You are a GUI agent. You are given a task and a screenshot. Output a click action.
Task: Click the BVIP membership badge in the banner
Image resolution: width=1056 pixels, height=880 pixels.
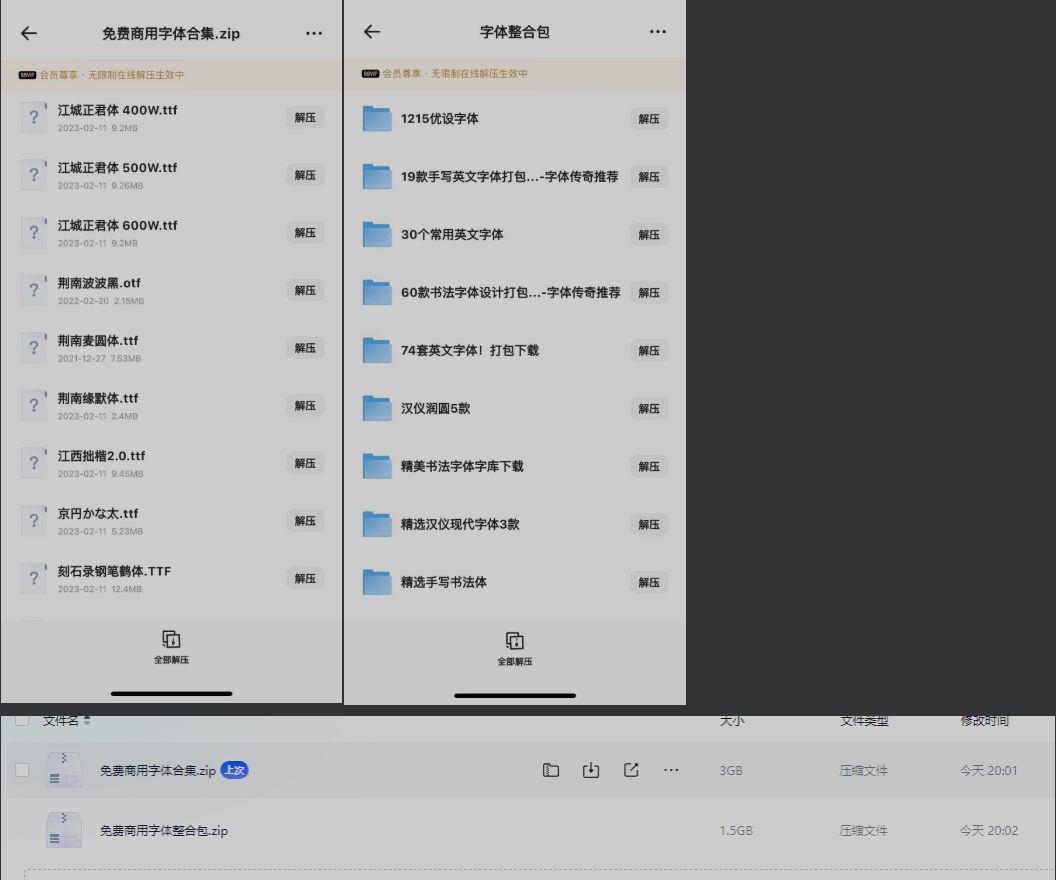pyautogui.click(x=27, y=74)
